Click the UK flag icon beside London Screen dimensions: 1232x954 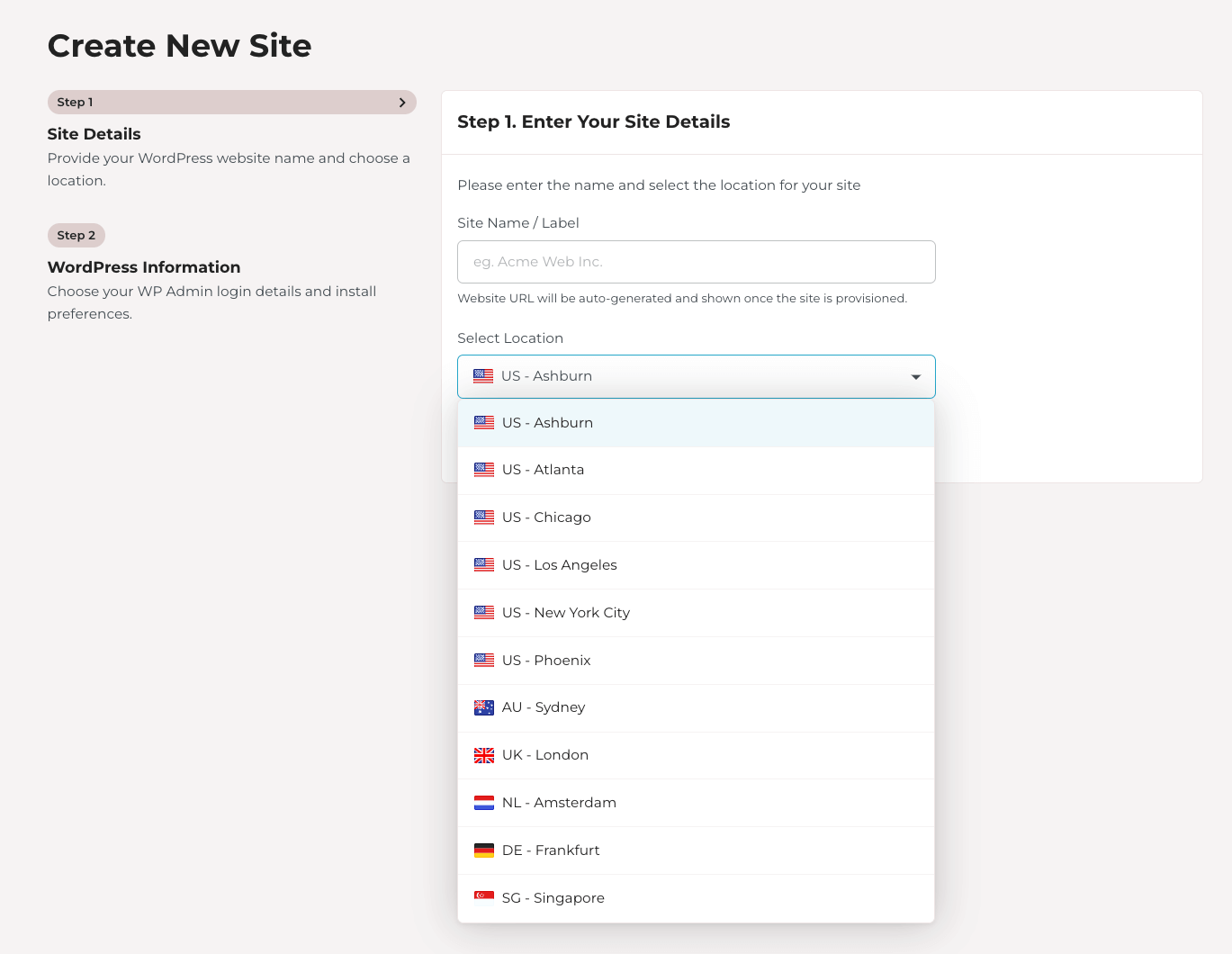(484, 755)
